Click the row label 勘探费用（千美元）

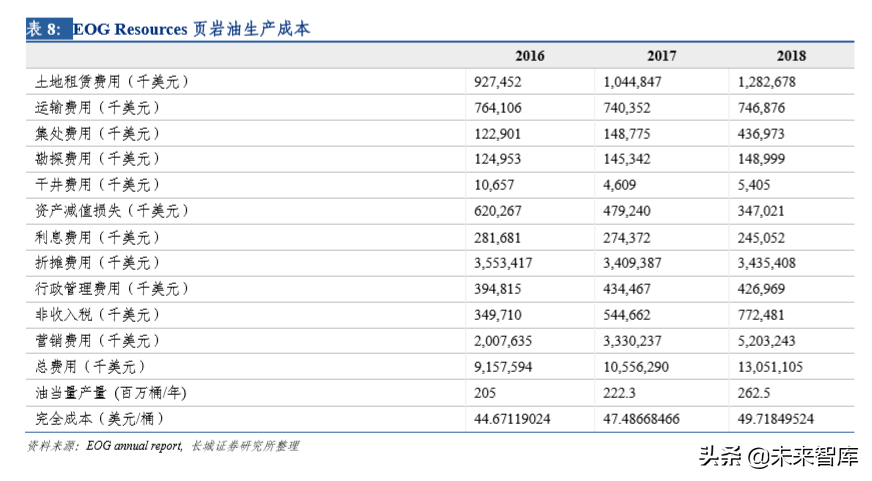98,158
